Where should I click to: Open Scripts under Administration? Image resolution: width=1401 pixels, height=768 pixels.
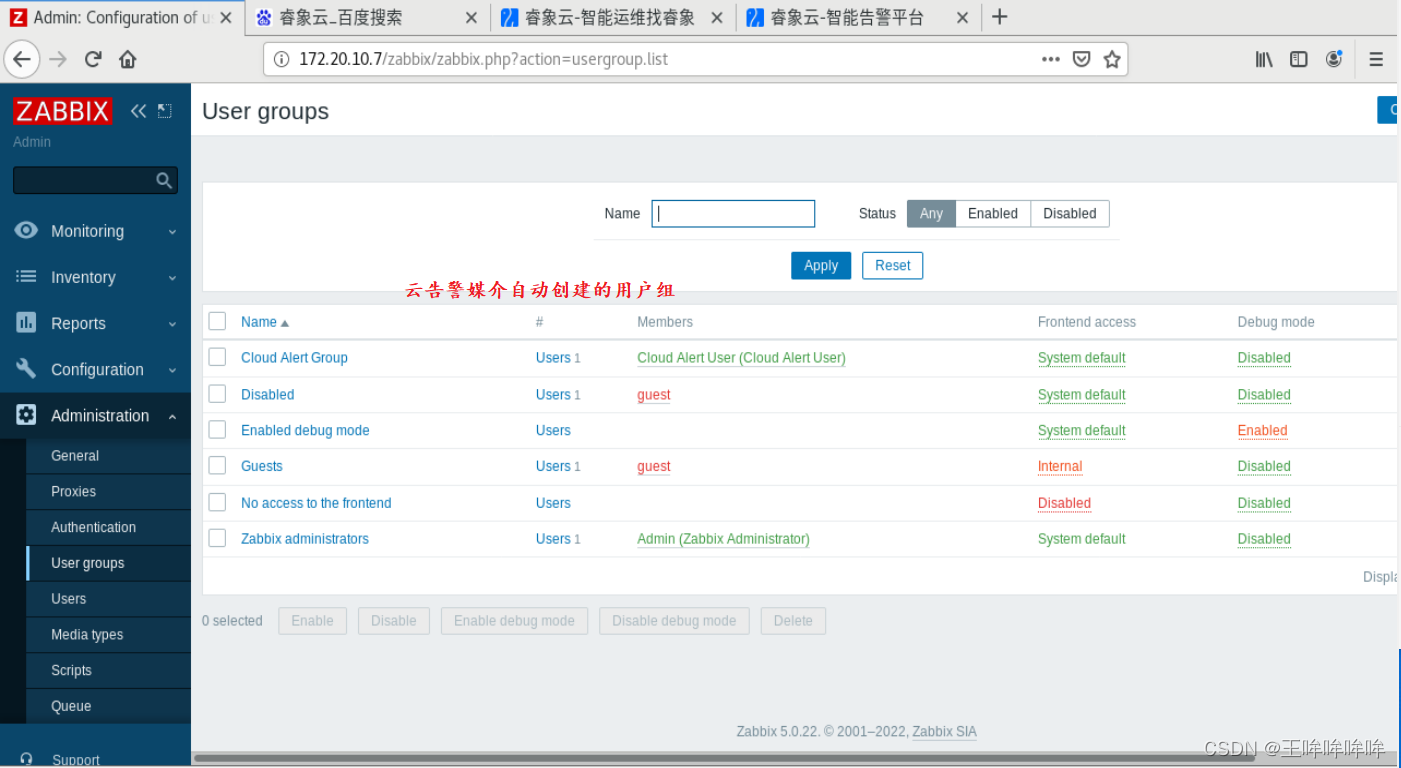pyautogui.click(x=108, y=671)
